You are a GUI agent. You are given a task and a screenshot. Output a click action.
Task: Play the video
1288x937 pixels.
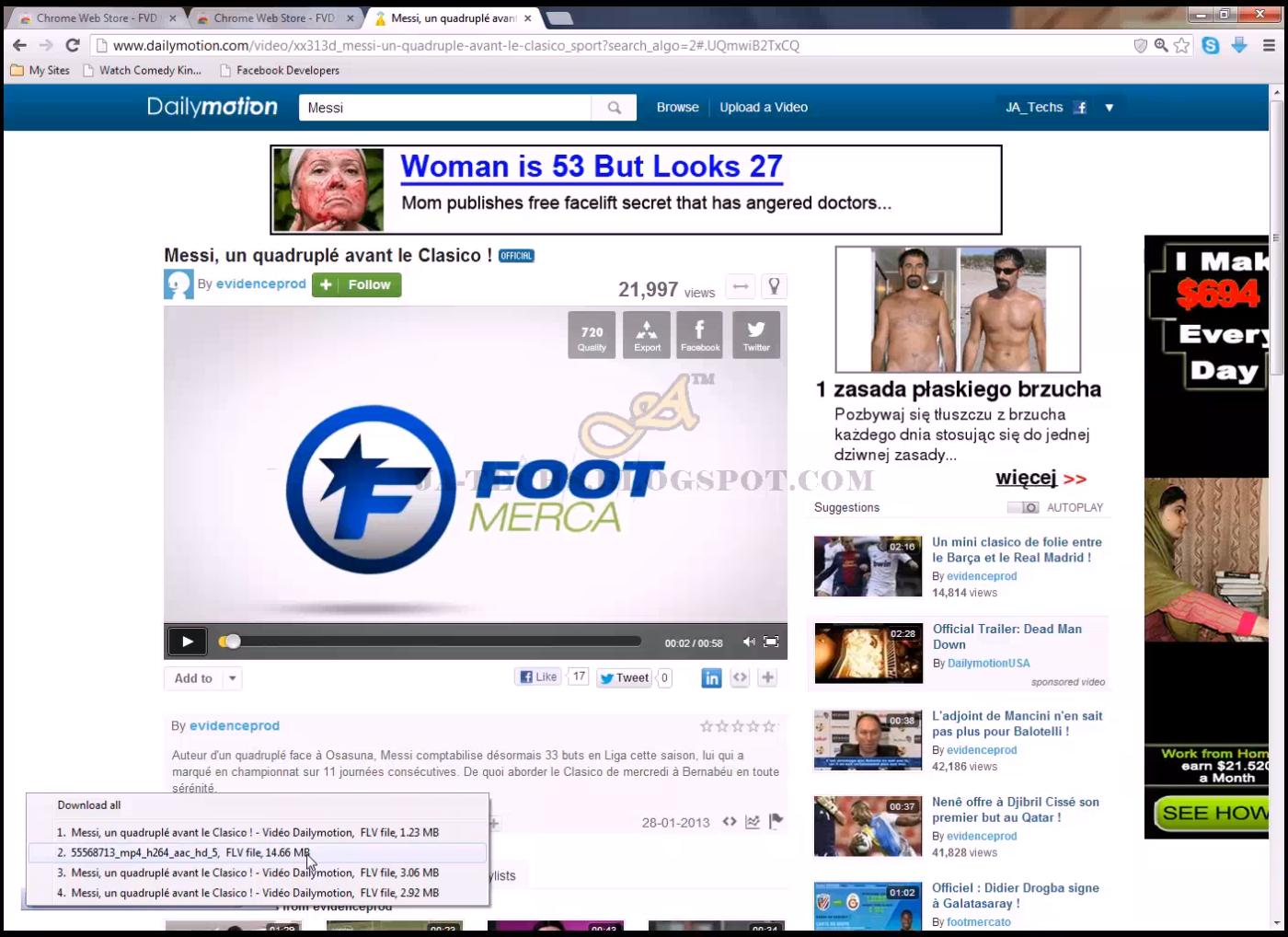188,642
